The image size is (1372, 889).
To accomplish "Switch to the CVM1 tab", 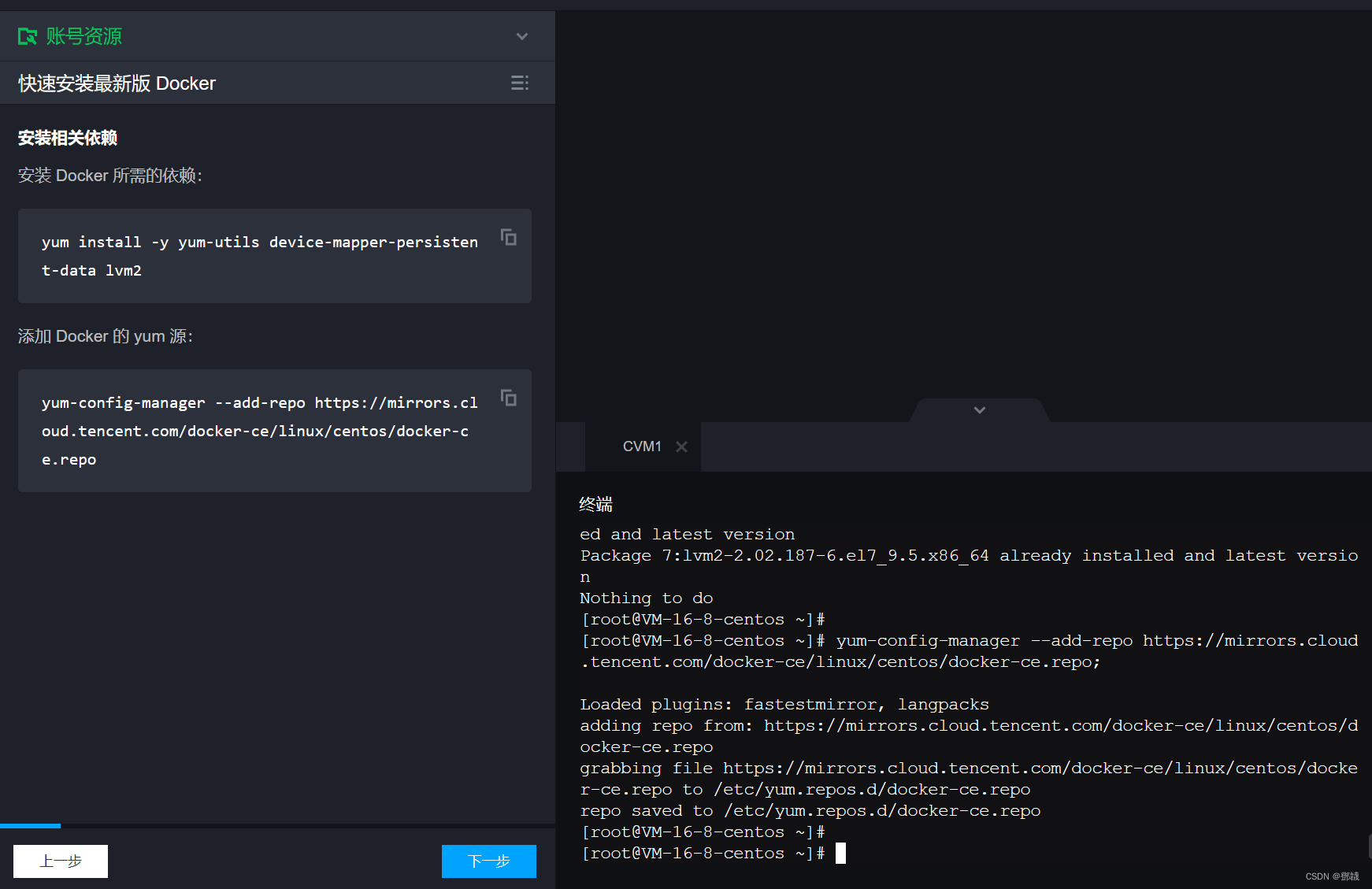I will click(642, 446).
